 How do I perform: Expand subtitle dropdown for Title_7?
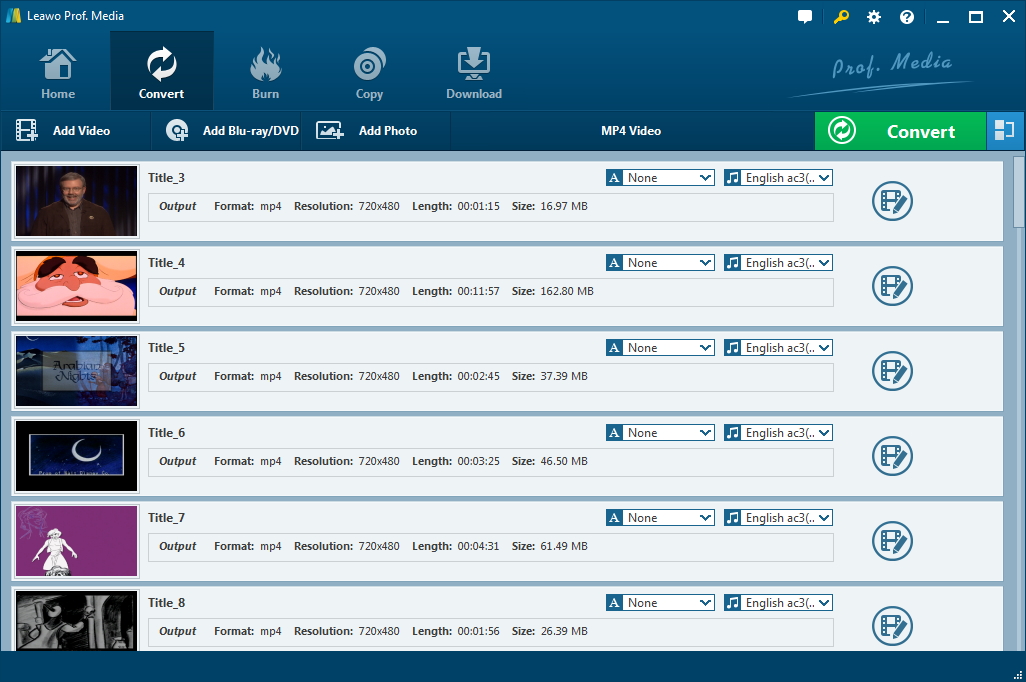(660, 518)
